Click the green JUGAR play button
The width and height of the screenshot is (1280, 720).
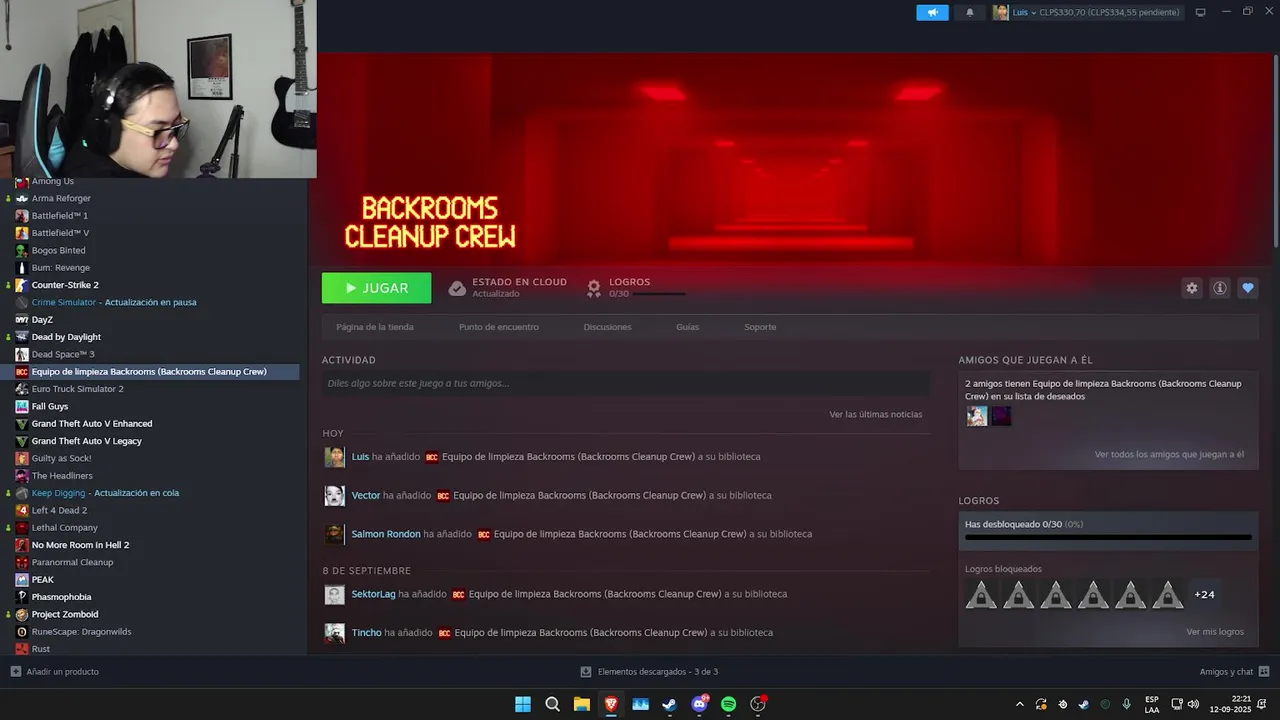(377, 288)
